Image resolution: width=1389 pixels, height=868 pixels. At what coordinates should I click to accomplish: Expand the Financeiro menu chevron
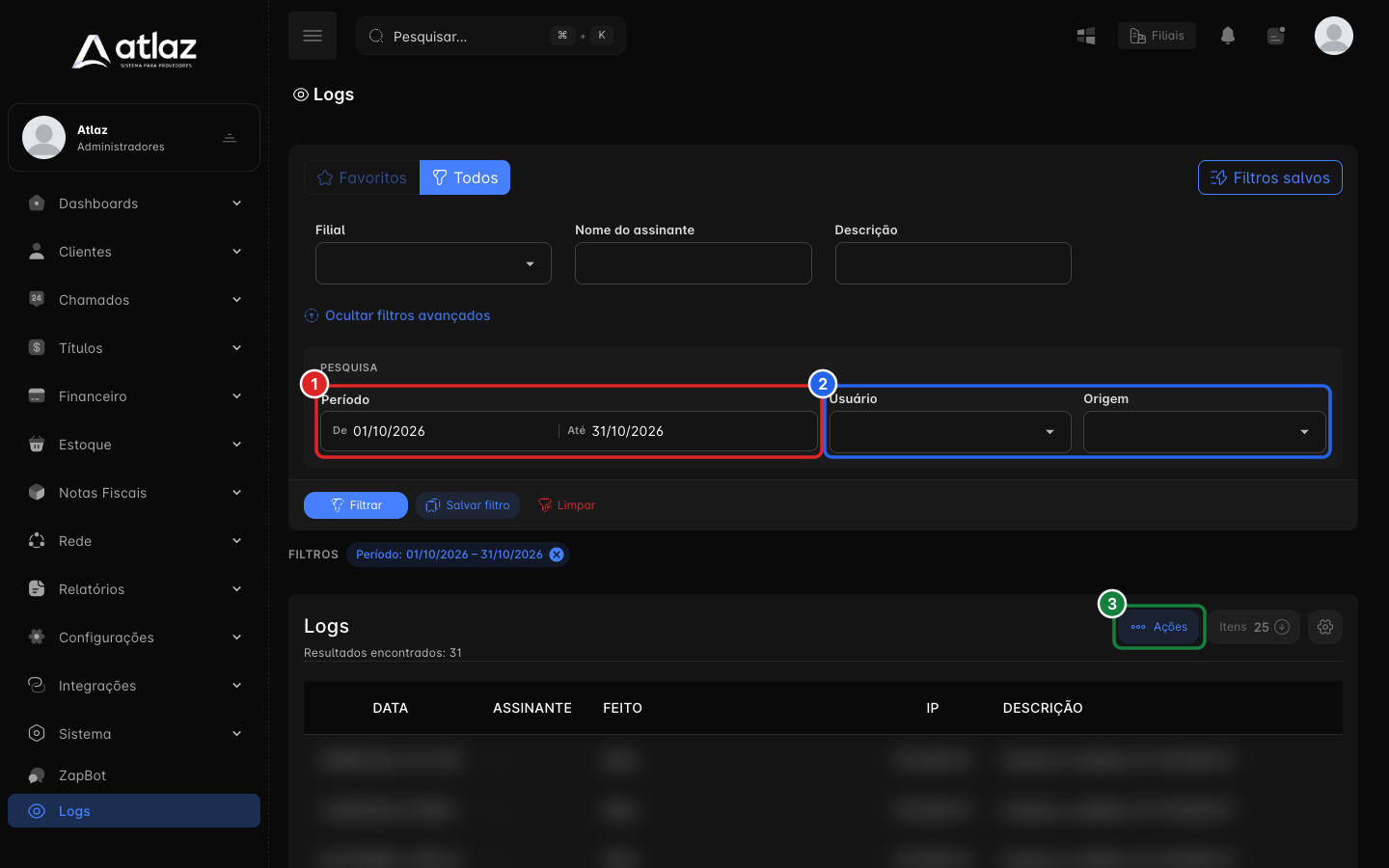pyautogui.click(x=236, y=396)
